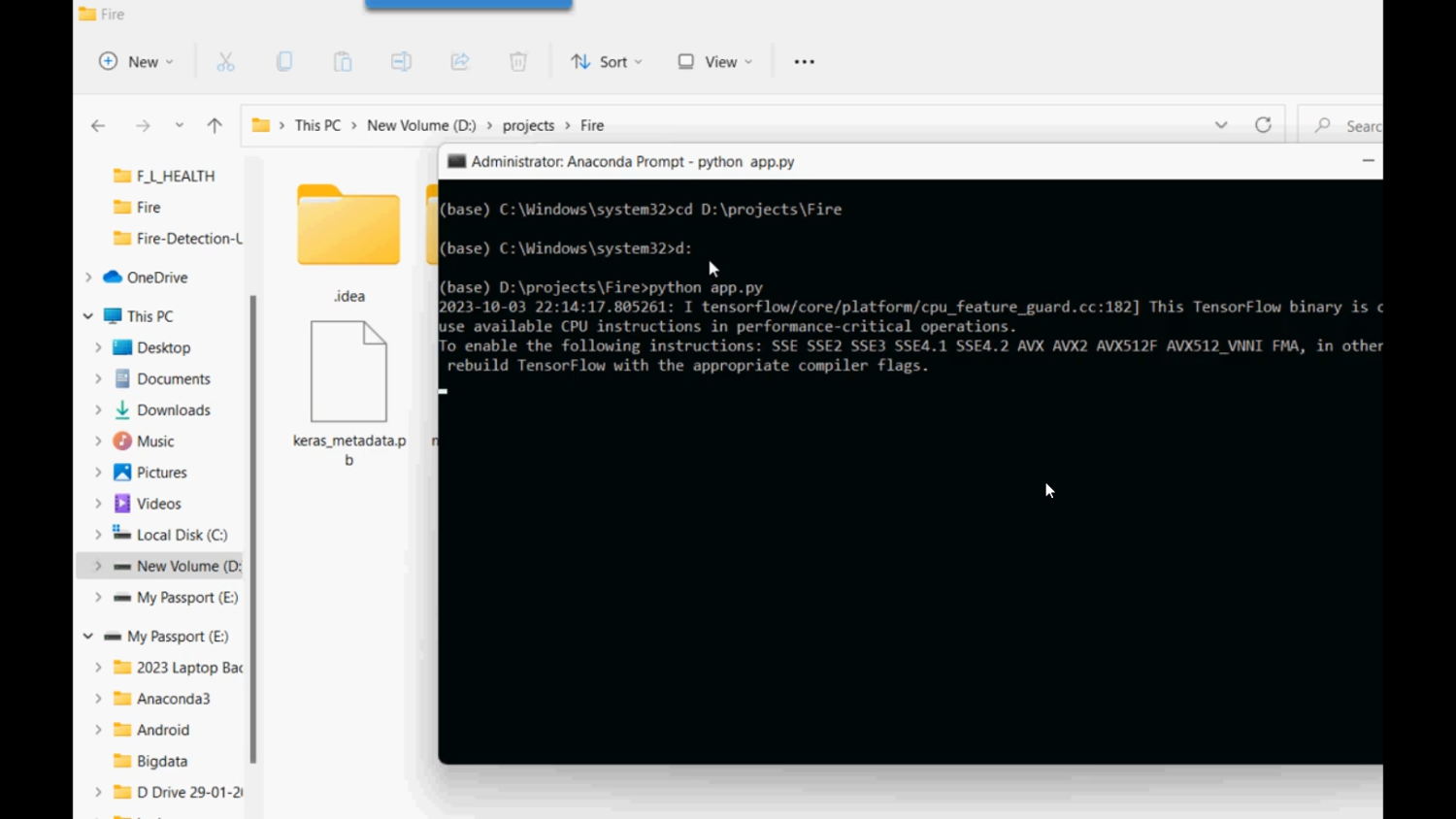Click the Delete trash icon
This screenshot has height=819, width=1456.
tap(518, 62)
